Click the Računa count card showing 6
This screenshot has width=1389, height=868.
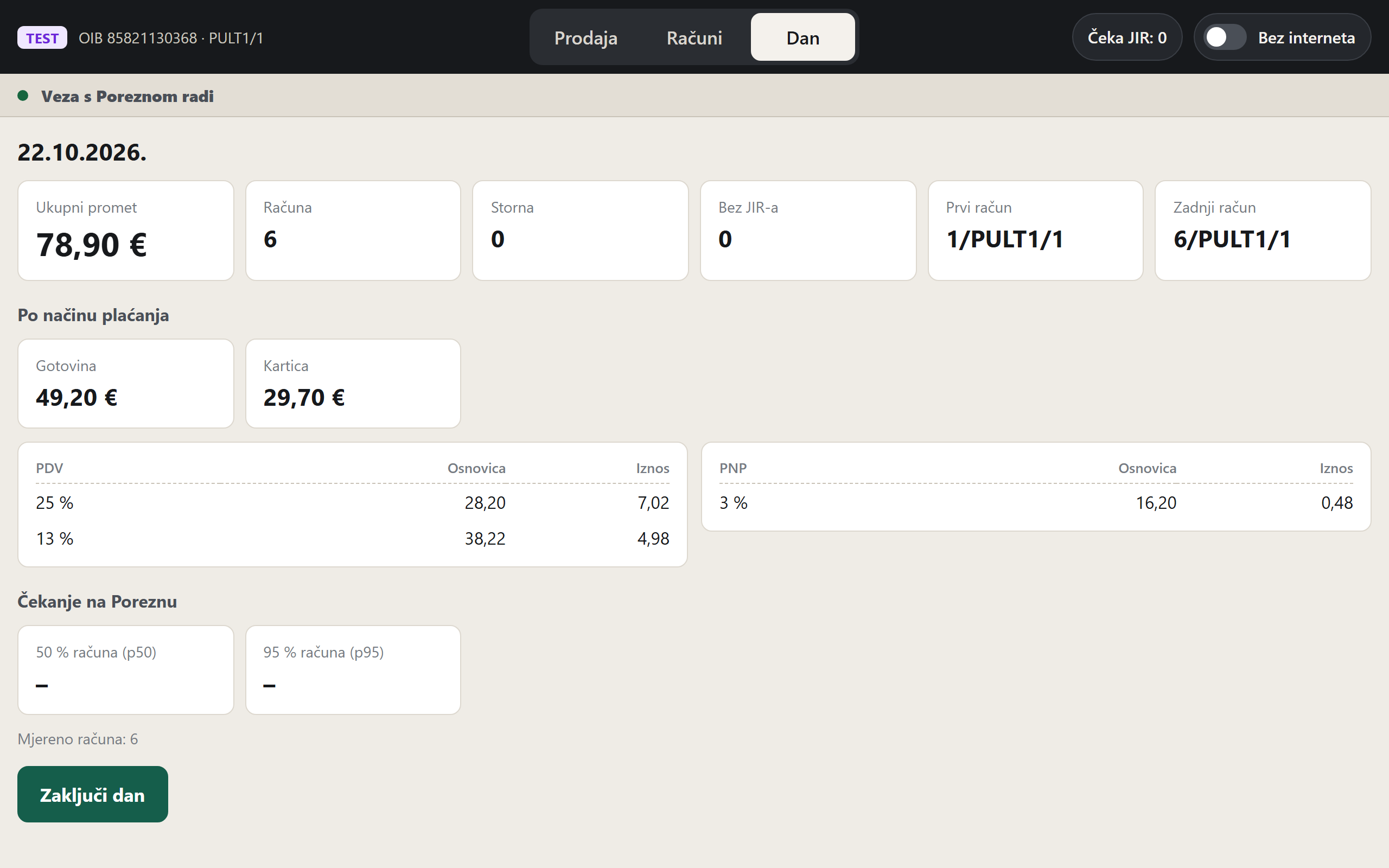tap(353, 231)
